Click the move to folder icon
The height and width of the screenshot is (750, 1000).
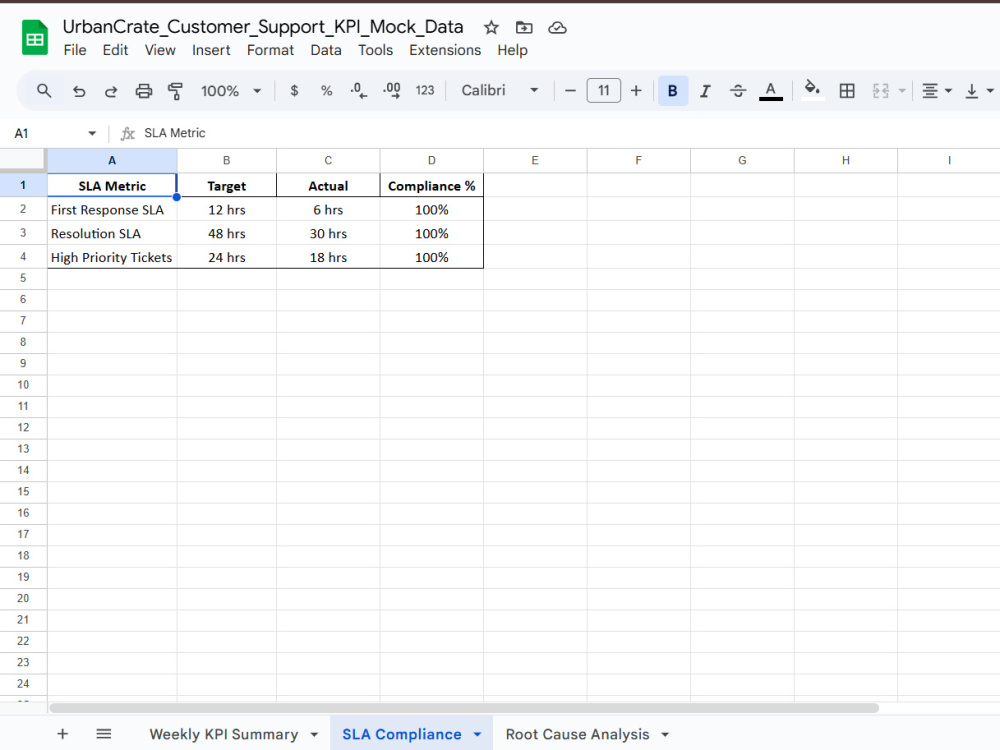[x=524, y=27]
